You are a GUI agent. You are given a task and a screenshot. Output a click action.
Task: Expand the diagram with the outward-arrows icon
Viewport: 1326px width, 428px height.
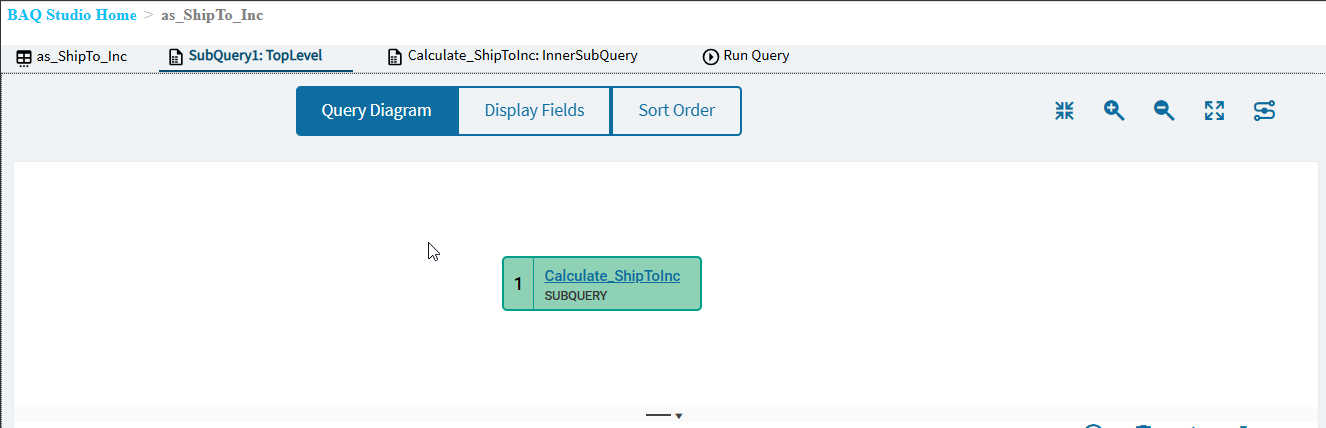point(1214,111)
